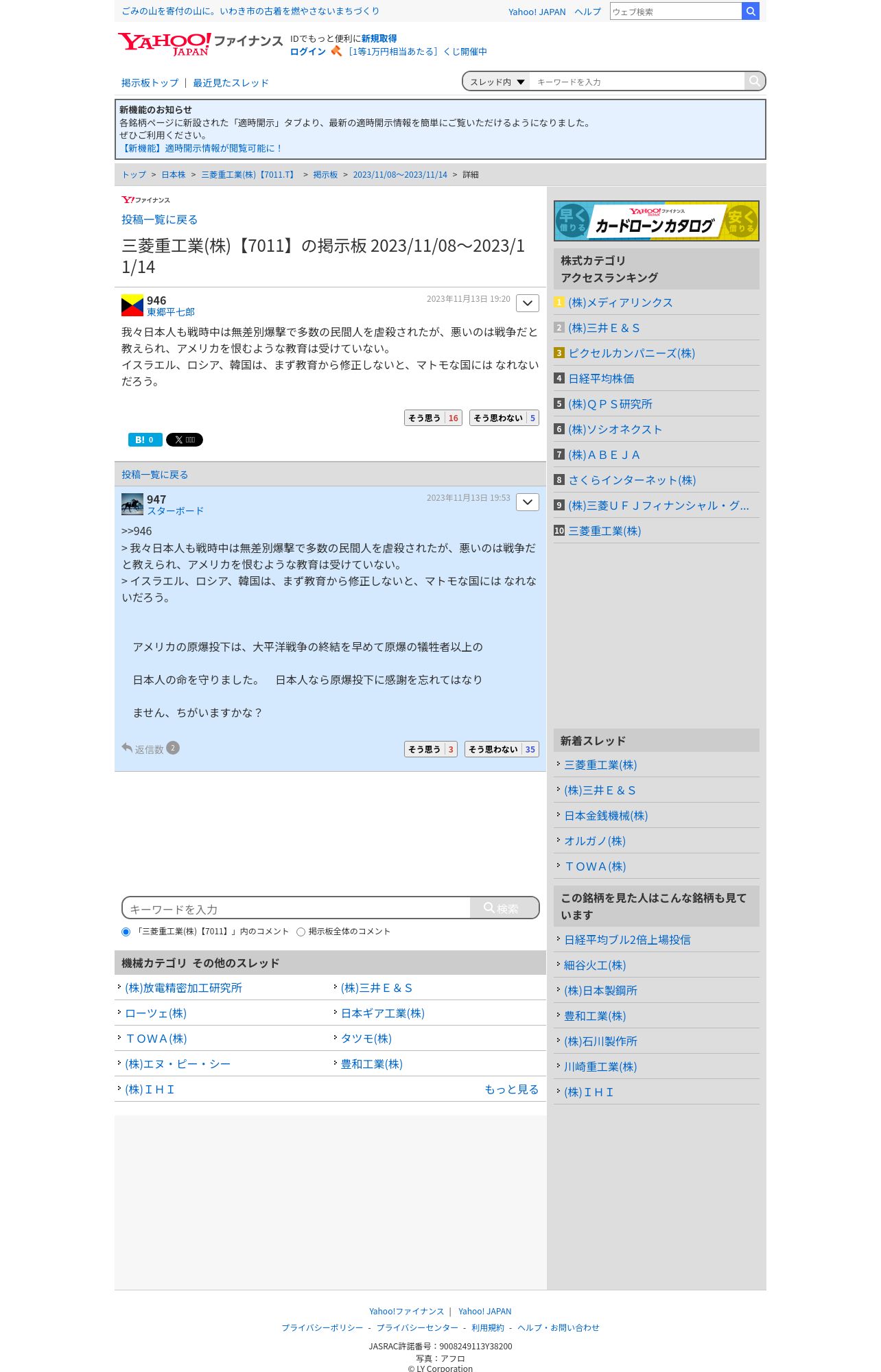
Task: Open オルガノ(株) in 新着スレッド
Action: pyautogui.click(x=595, y=841)
